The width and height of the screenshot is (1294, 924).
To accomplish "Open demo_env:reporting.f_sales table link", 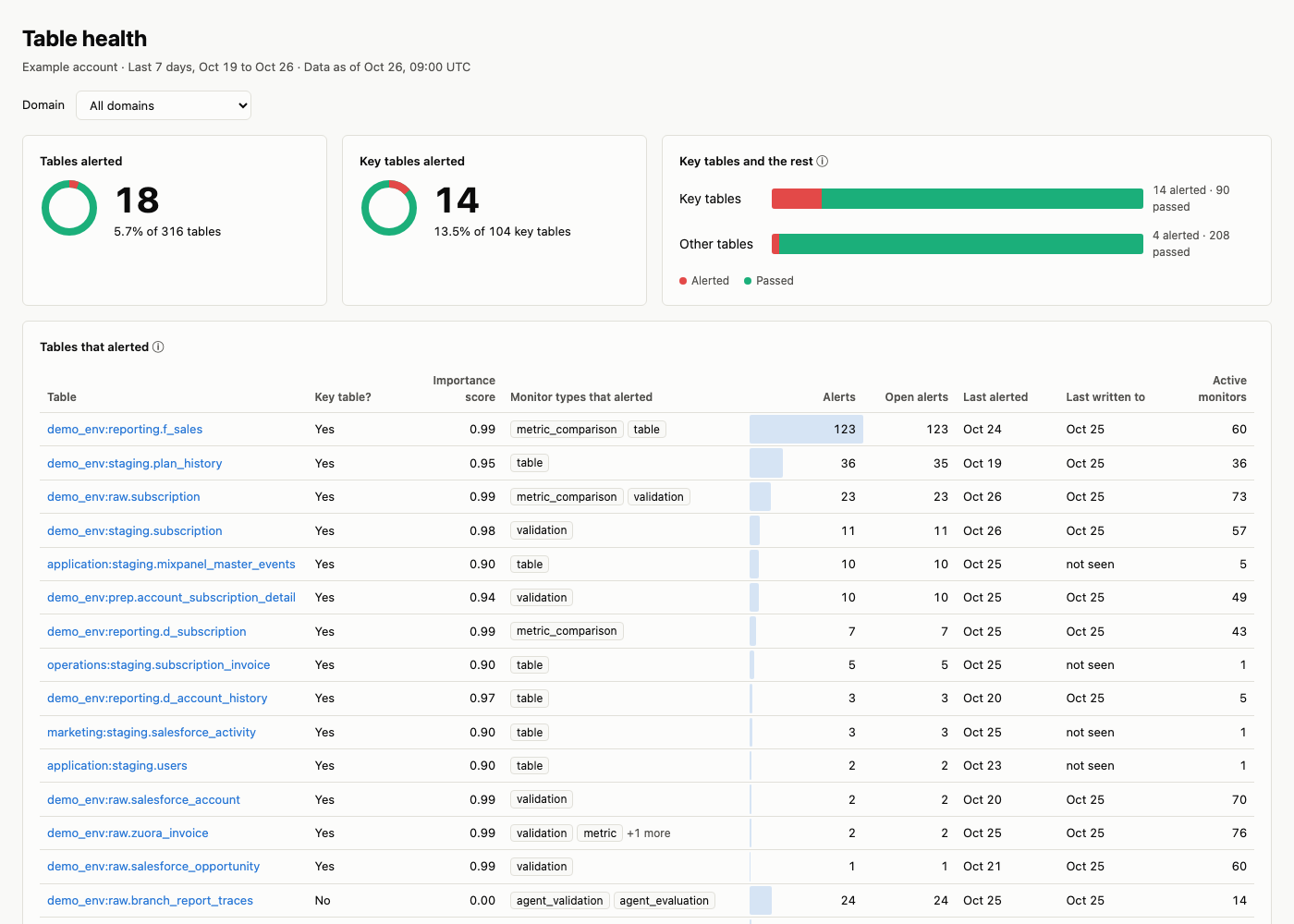I will click(125, 430).
